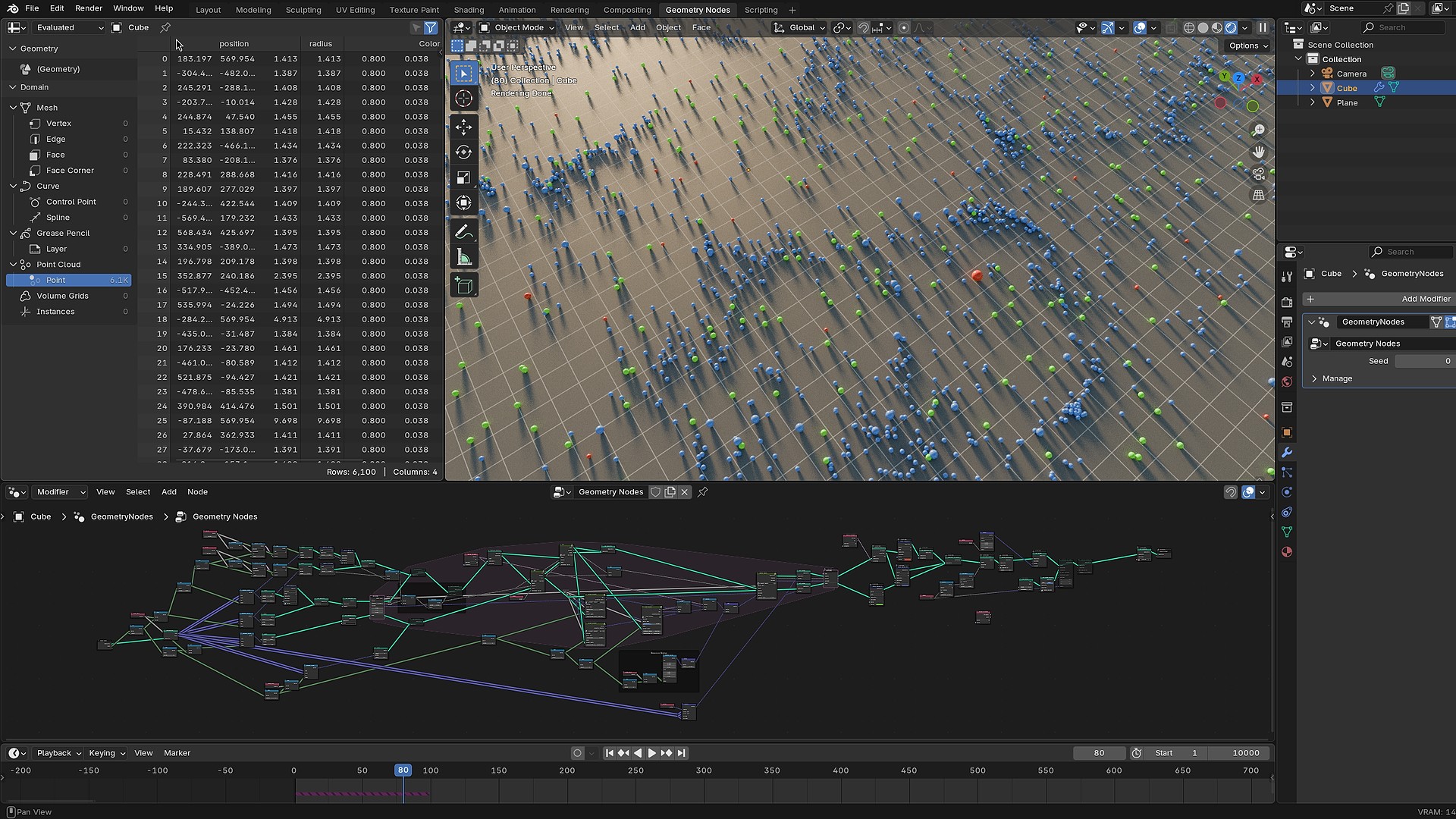Open the Render menu
The width and height of the screenshot is (1456, 819).
point(89,8)
